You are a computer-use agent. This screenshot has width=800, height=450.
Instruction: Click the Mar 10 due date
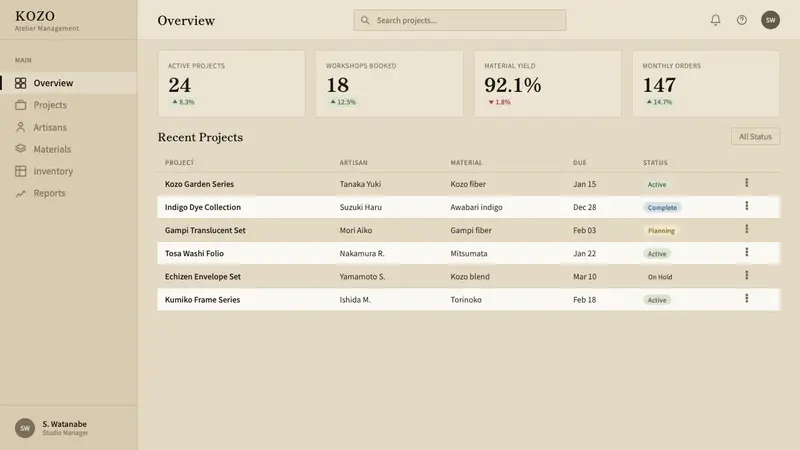tap(584, 277)
